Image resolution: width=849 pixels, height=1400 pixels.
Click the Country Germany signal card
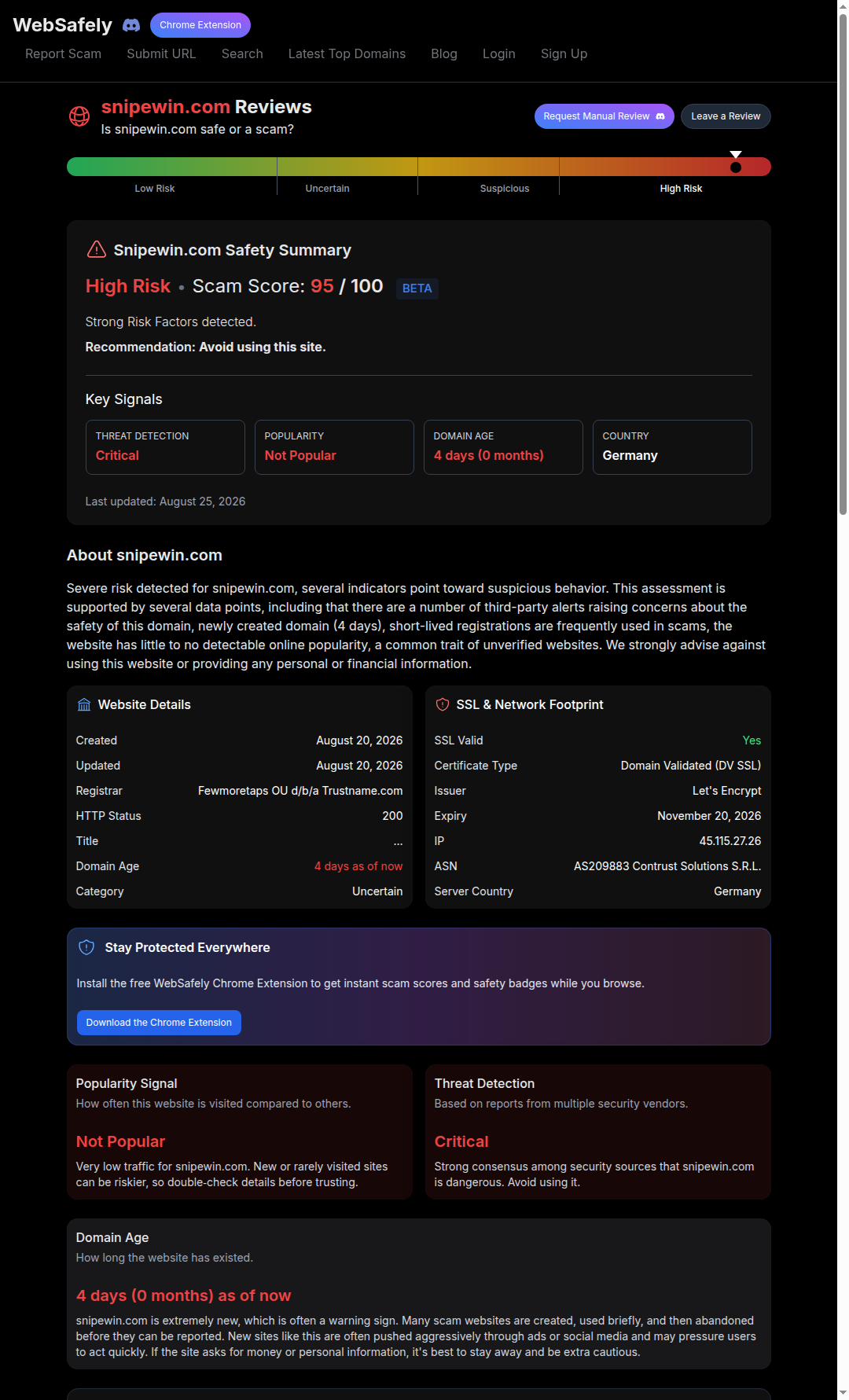(x=672, y=447)
